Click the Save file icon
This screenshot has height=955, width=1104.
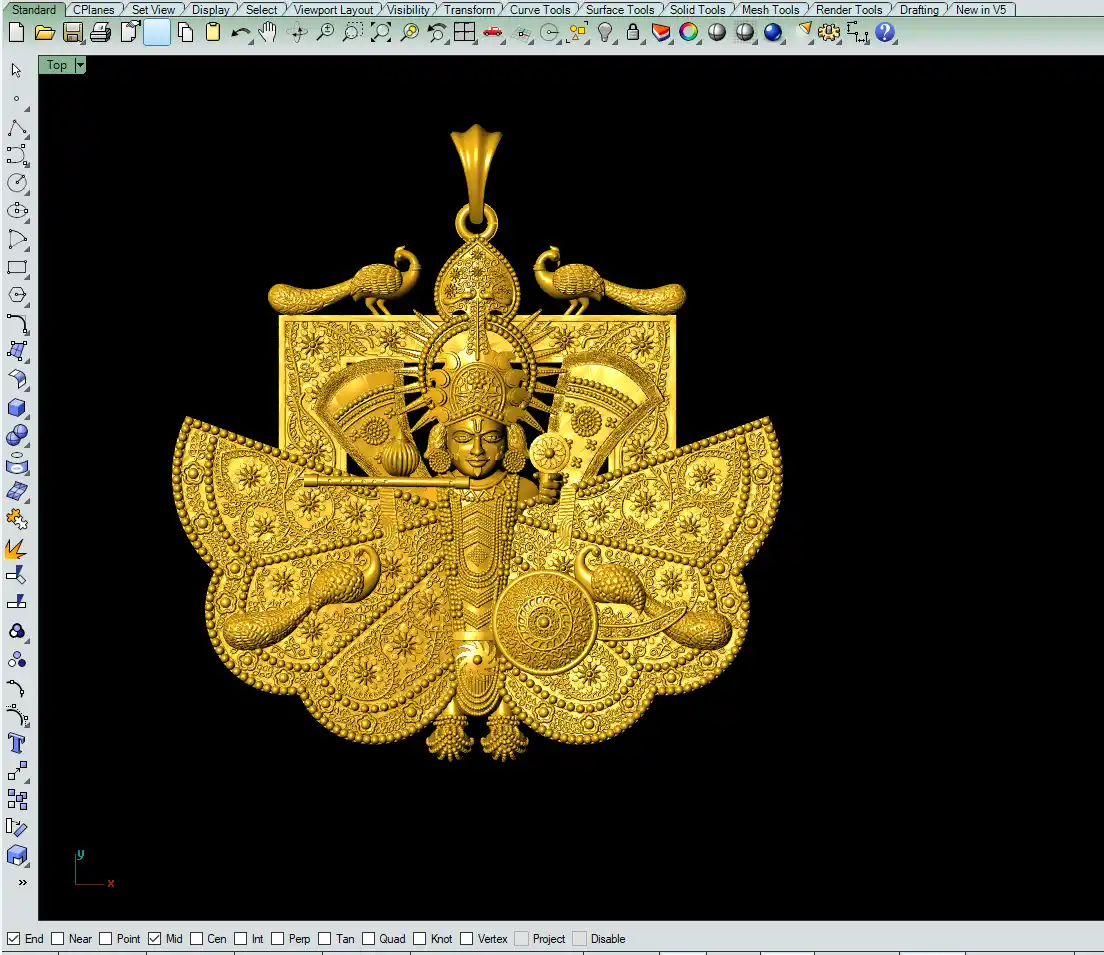pyautogui.click(x=72, y=32)
